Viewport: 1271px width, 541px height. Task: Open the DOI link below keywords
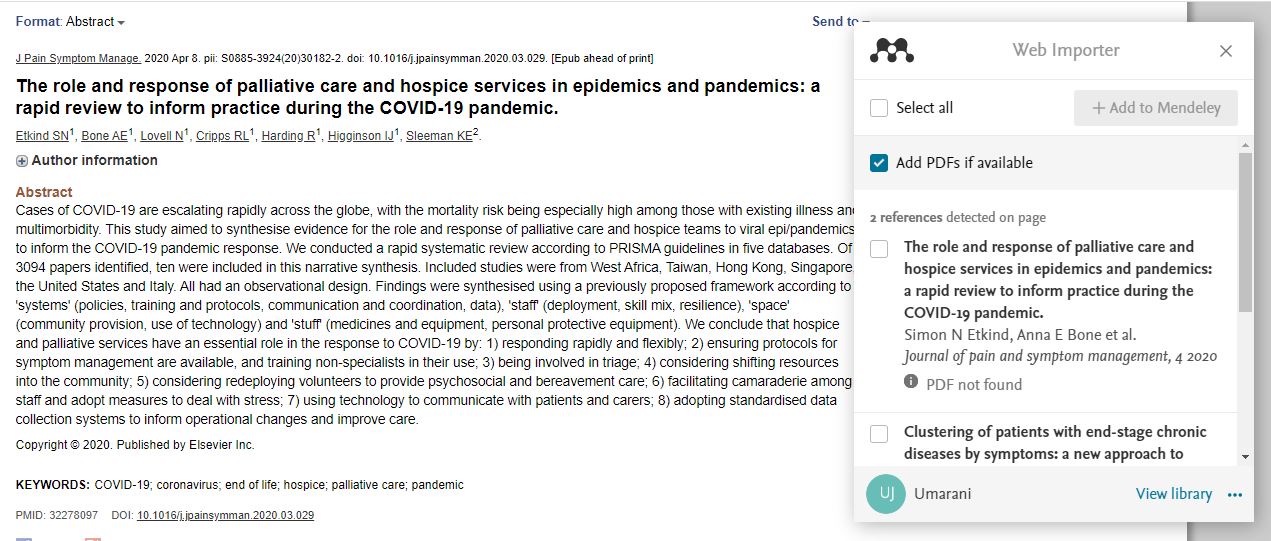tap(225, 516)
